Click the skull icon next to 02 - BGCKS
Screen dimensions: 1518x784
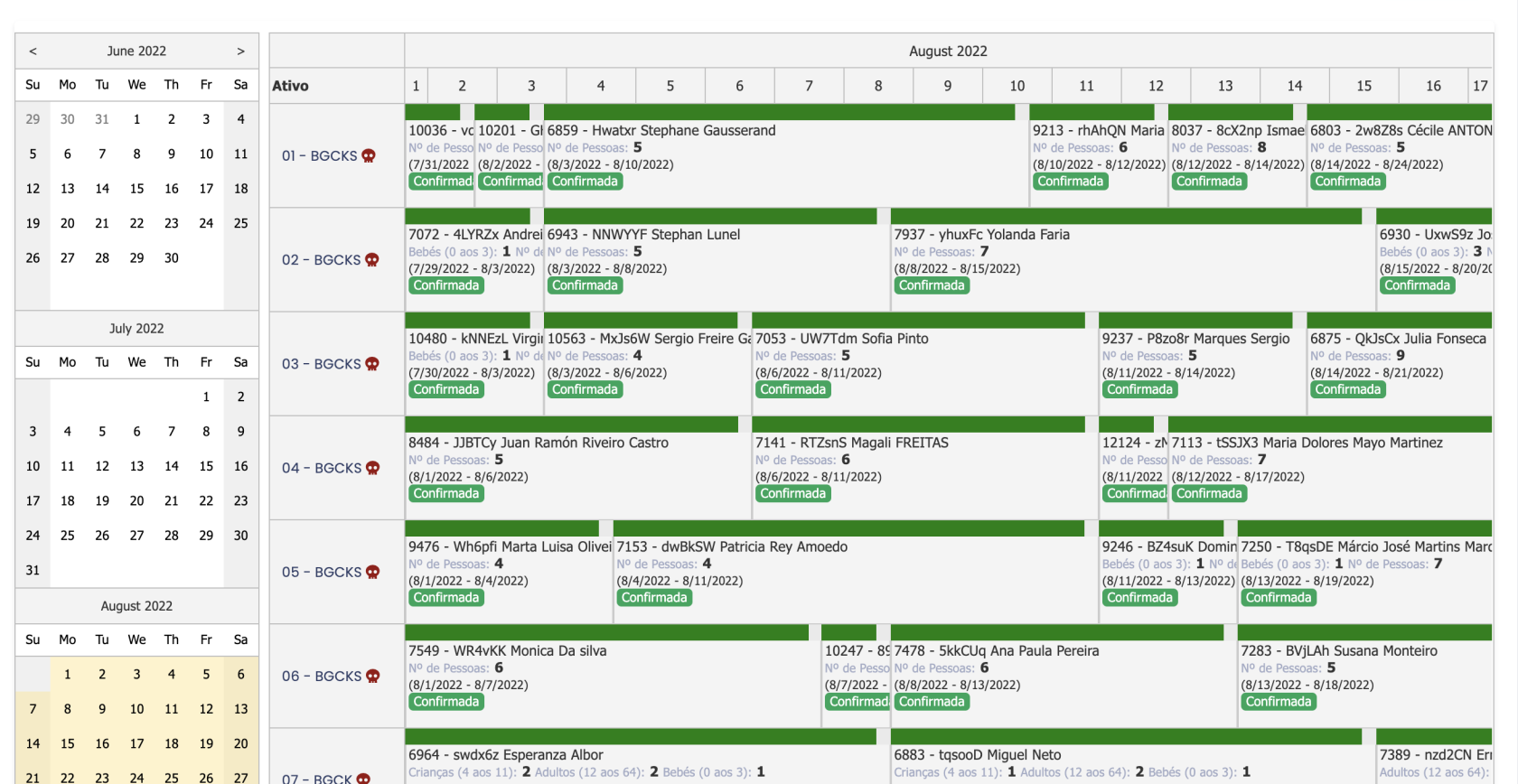pyautogui.click(x=372, y=260)
